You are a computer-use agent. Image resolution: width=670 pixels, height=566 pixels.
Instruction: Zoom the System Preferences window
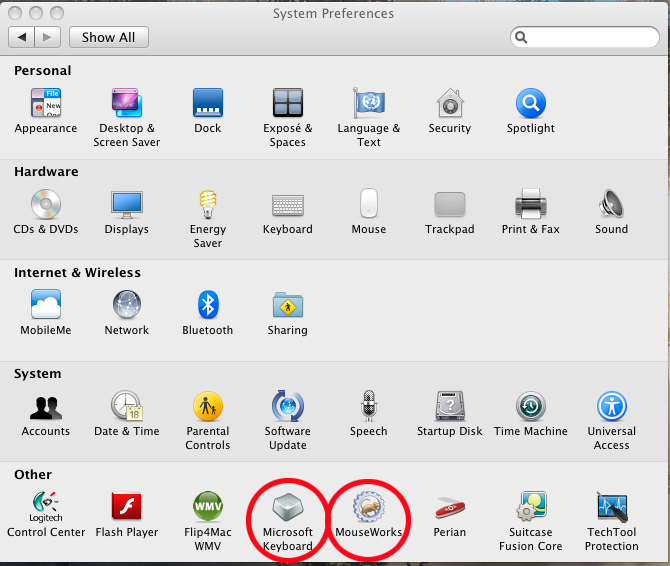57,13
